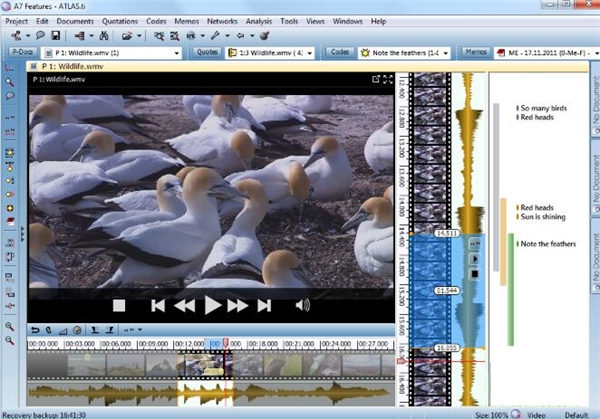Stop the Wildlife video playback
The image size is (600, 419).
click(118, 306)
